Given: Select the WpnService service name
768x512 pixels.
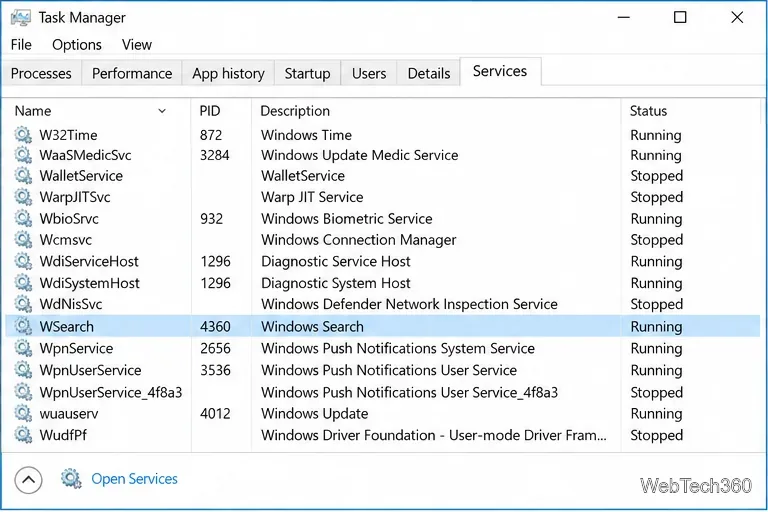Looking at the screenshot, I should pyautogui.click(x=76, y=348).
